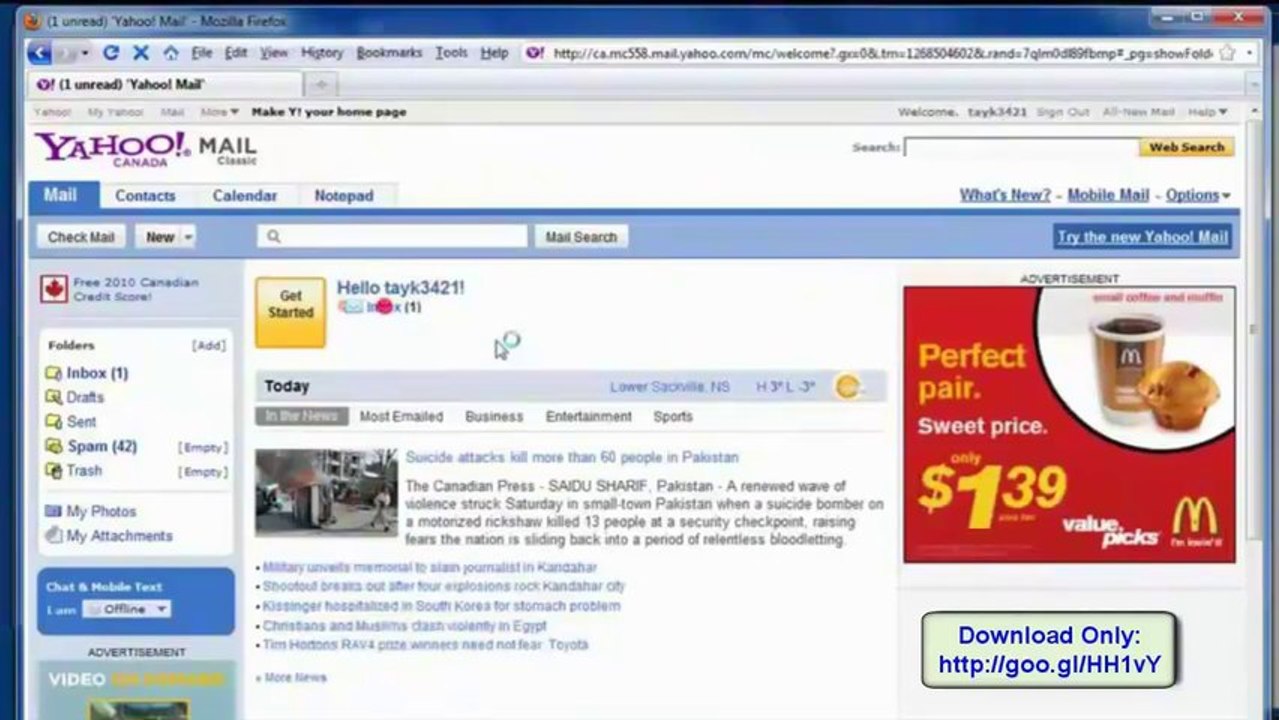Click the bookmark star in address bar
This screenshot has height=720, width=1279.
1228,53
